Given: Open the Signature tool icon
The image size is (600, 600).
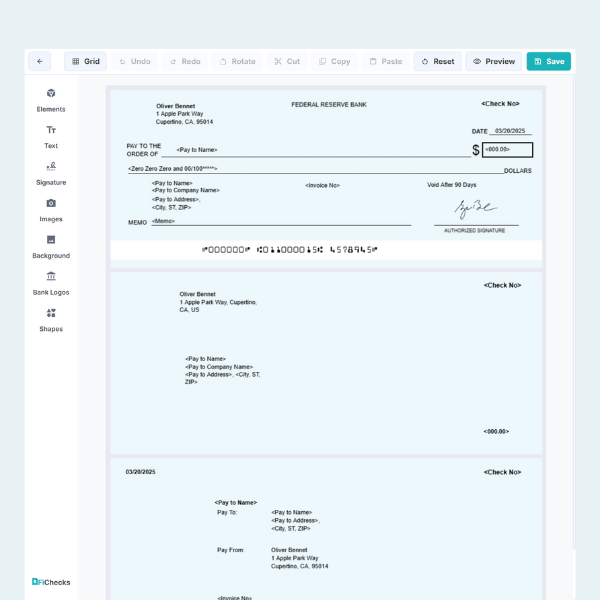Looking at the screenshot, I should [x=51, y=166].
